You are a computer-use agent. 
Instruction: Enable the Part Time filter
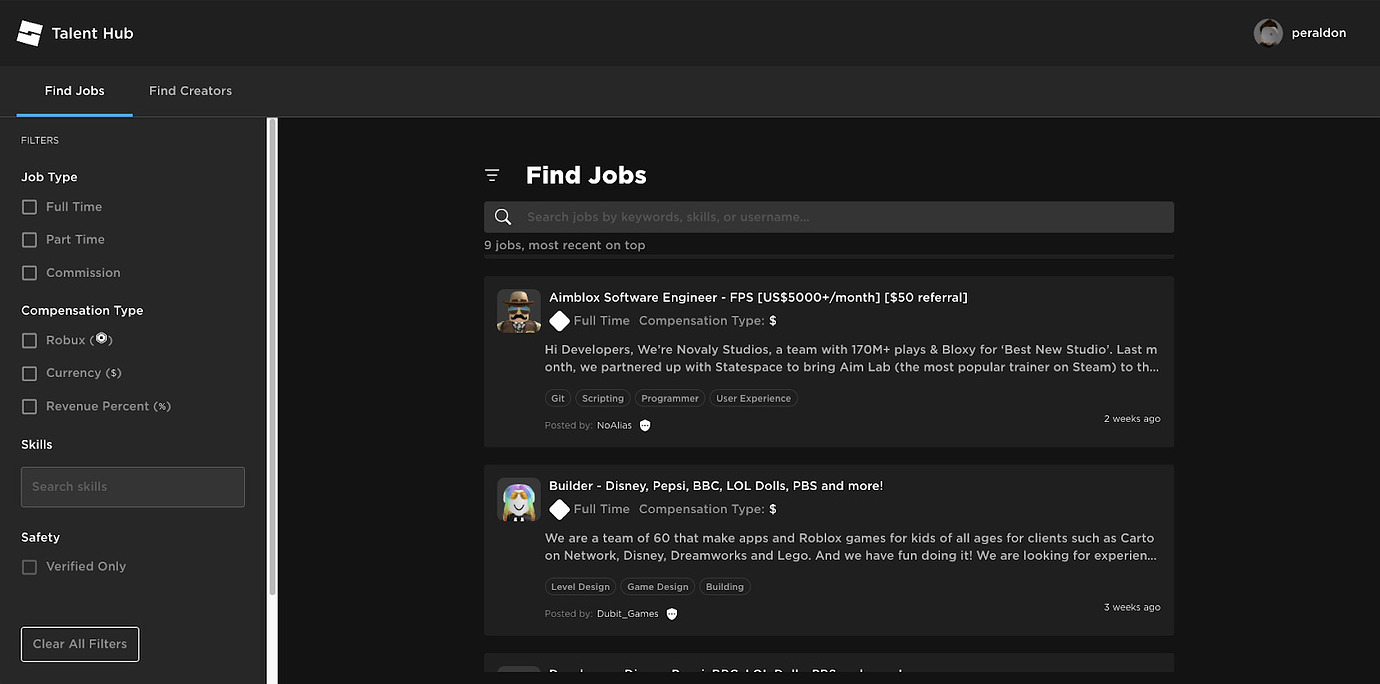point(30,240)
